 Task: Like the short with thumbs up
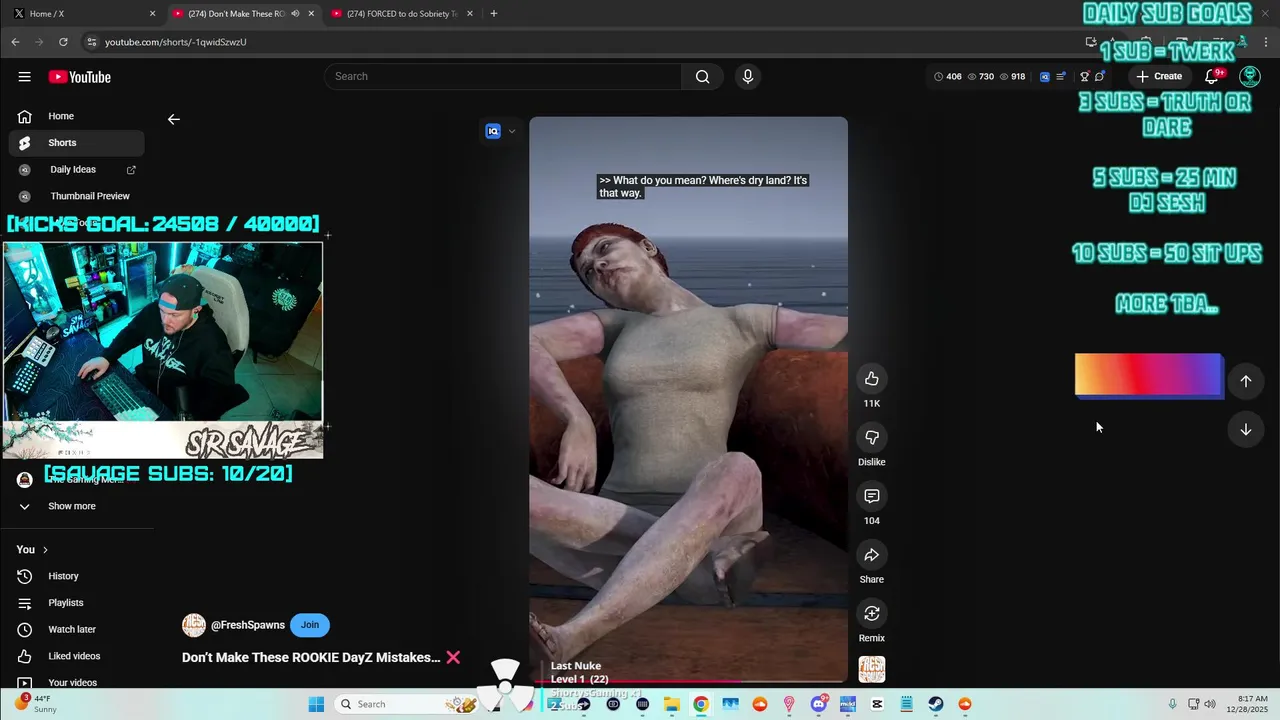coord(871,379)
